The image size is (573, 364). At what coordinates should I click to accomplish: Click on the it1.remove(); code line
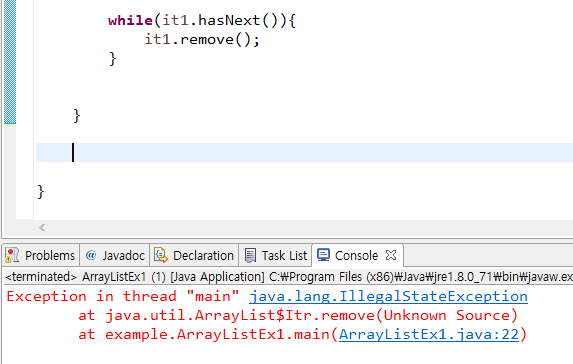coord(202,39)
